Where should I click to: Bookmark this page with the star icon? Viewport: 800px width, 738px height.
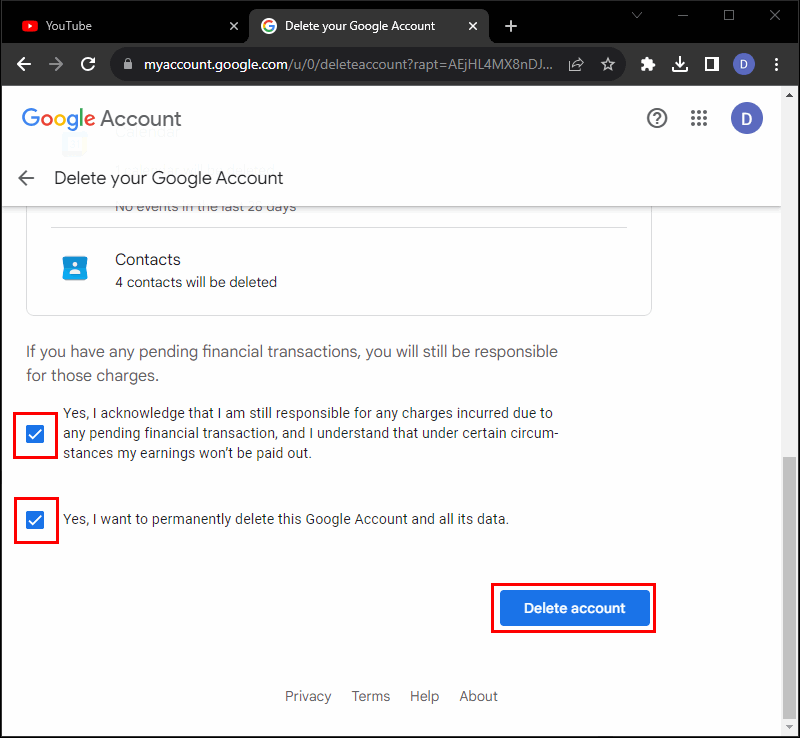(607, 64)
